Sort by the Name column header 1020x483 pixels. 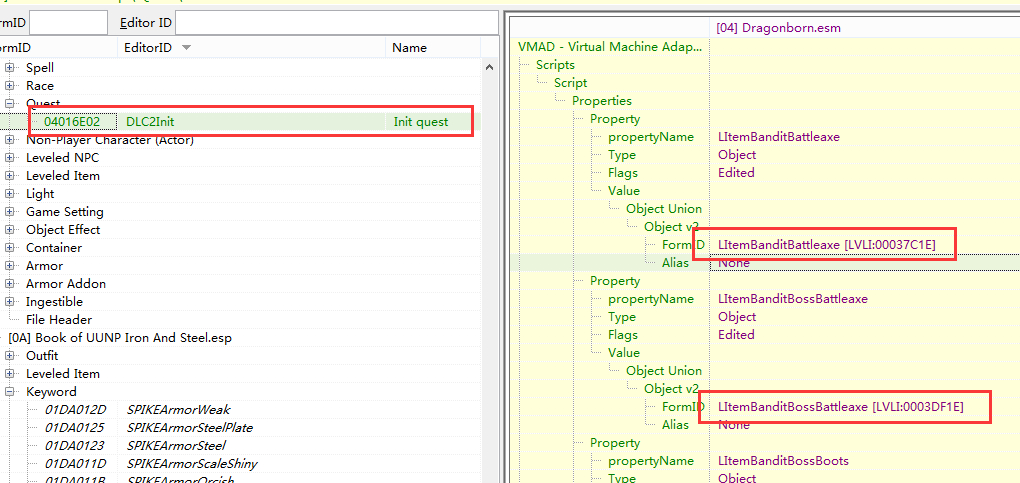pos(433,48)
